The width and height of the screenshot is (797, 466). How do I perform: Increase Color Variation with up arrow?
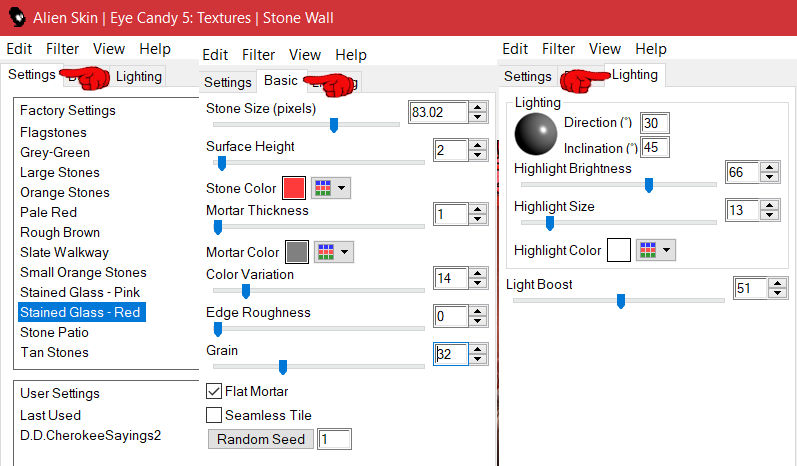coord(477,273)
